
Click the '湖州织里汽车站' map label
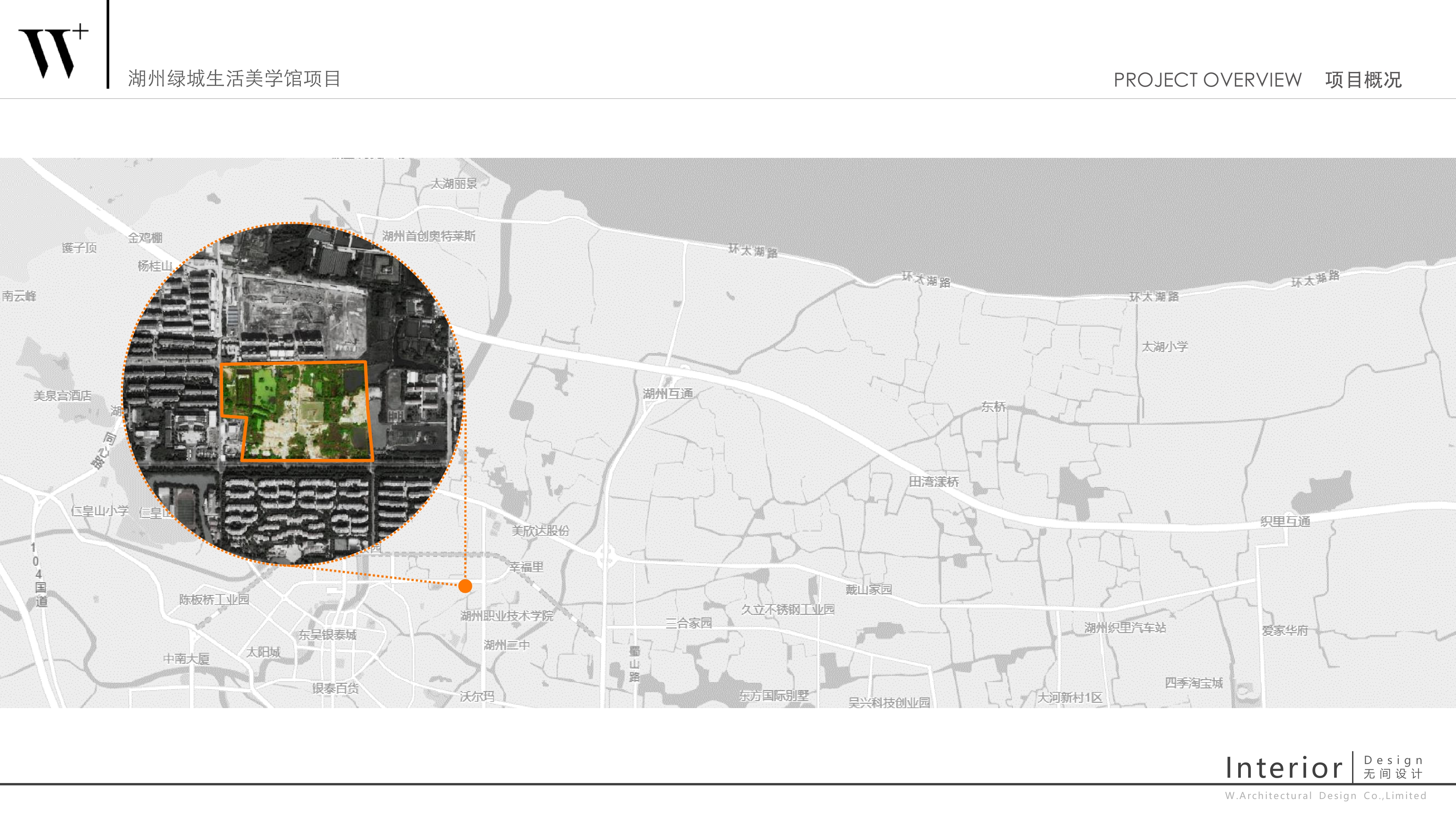pos(1125,627)
